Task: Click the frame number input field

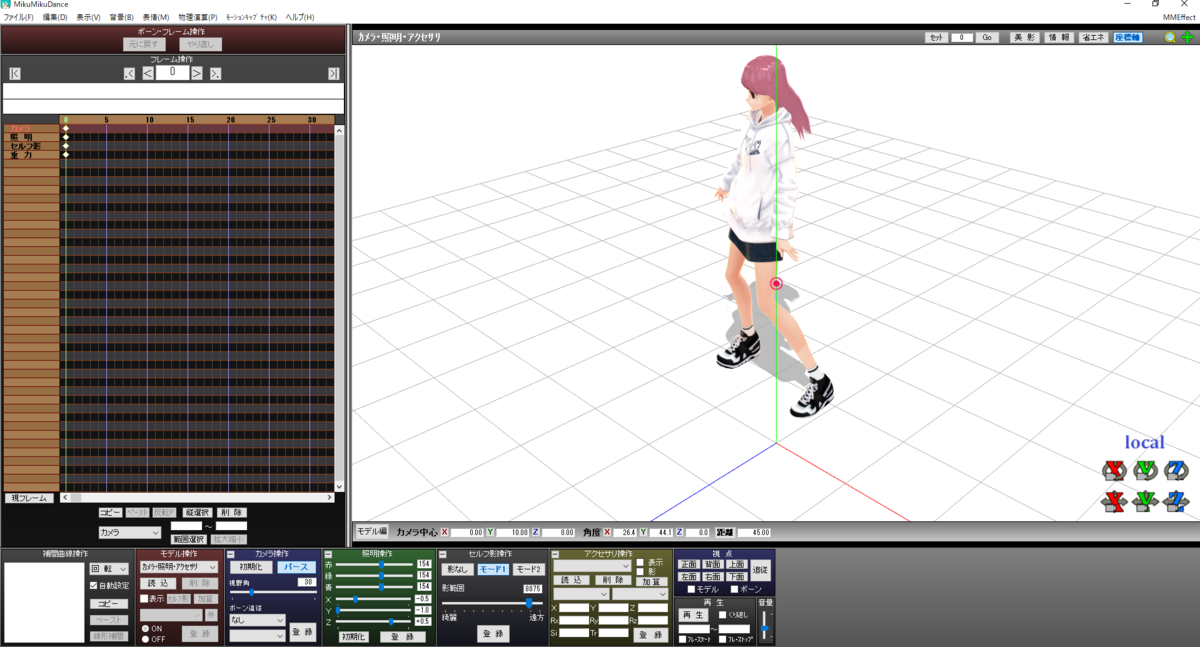Action: [x=172, y=73]
